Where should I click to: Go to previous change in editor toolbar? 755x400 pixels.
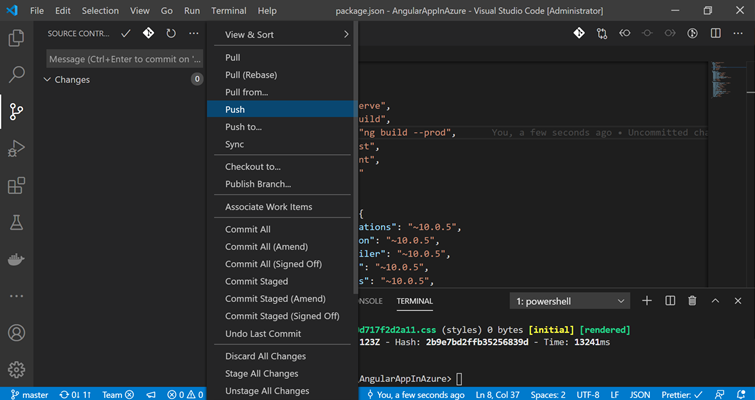pyautogui.click(x=625, y=33)
